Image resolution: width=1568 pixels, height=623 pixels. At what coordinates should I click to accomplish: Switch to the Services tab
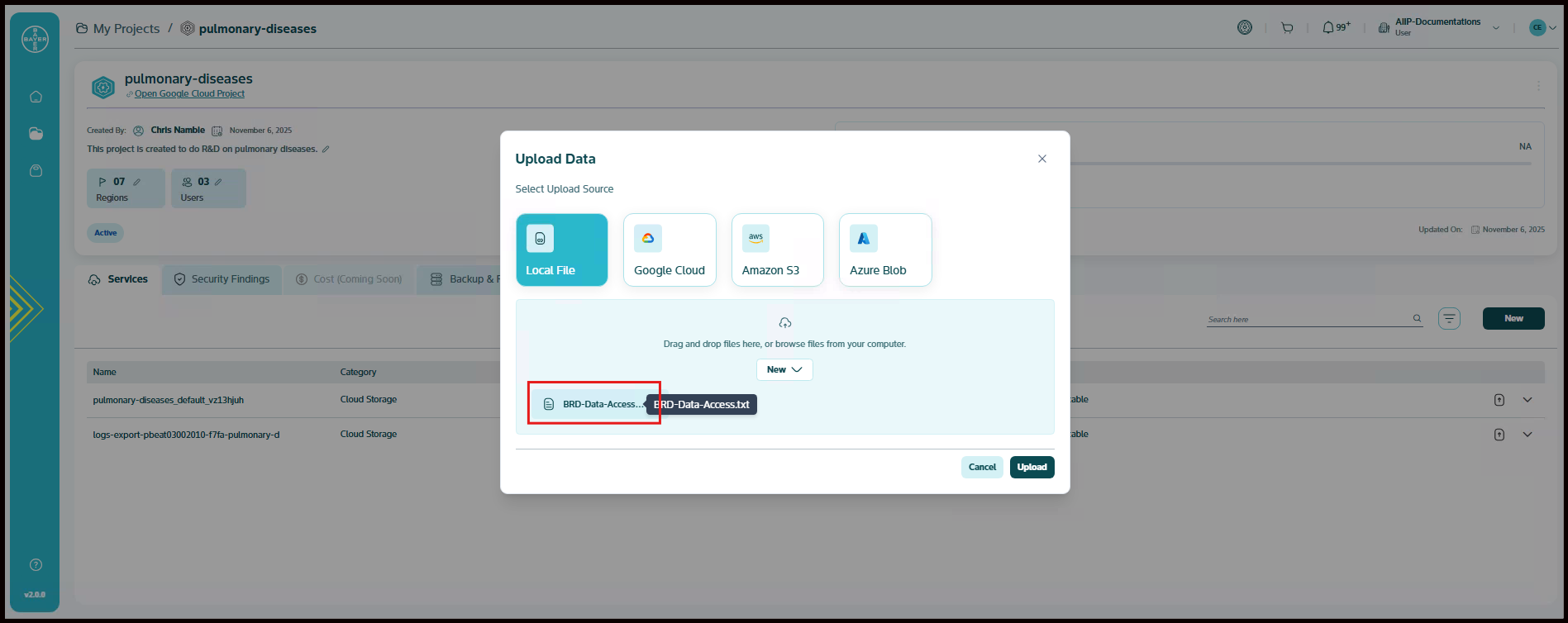coord(118,279)
